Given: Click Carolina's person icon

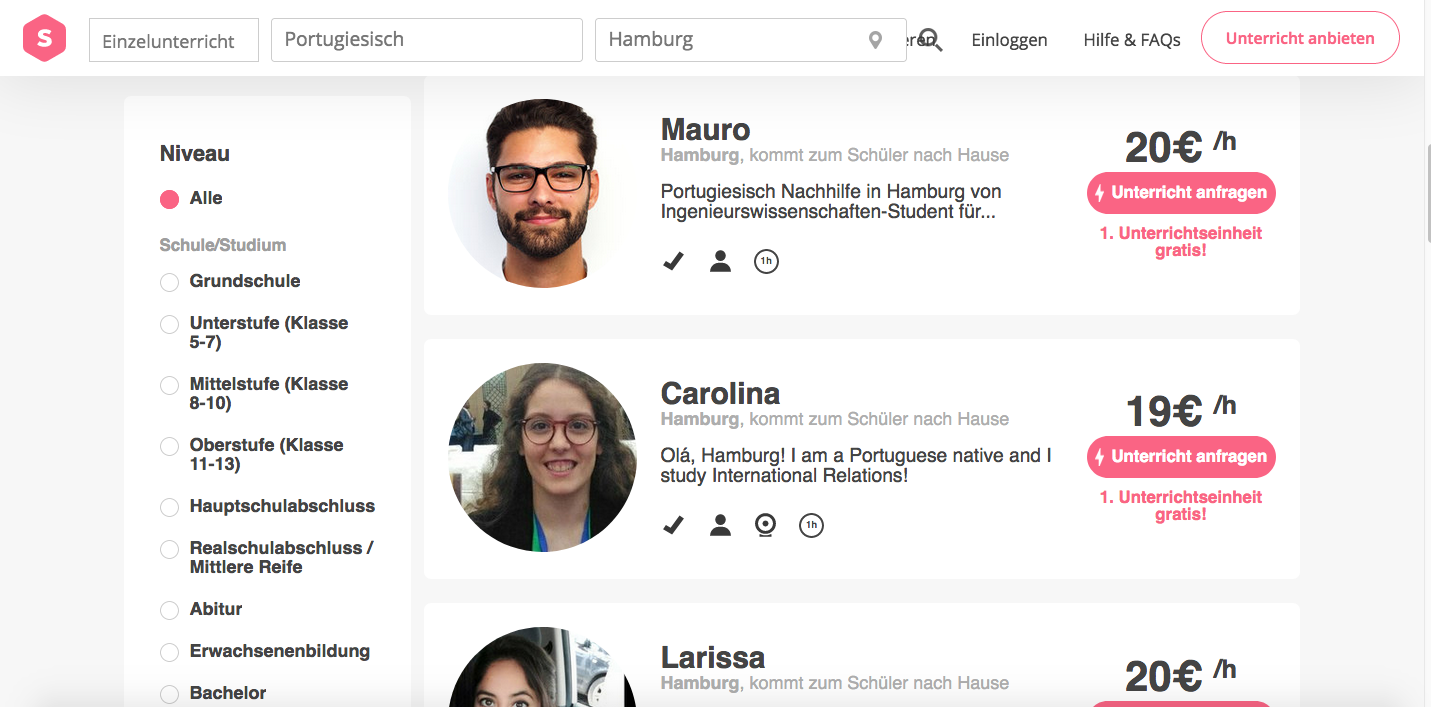Looking at the screenshot, I should [720, 525].
